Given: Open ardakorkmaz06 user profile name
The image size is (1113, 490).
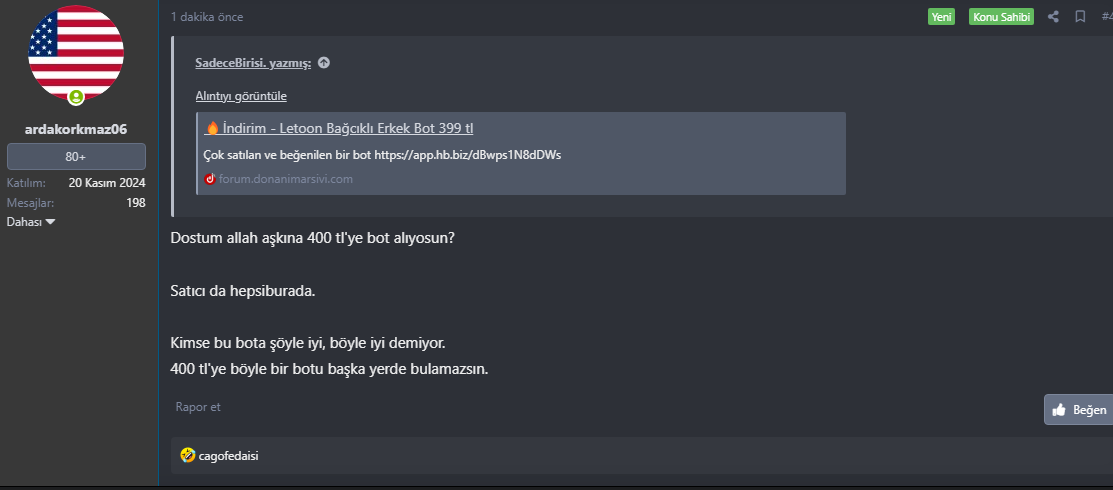Looking at the screenshot, I should (x=76, y=129).
